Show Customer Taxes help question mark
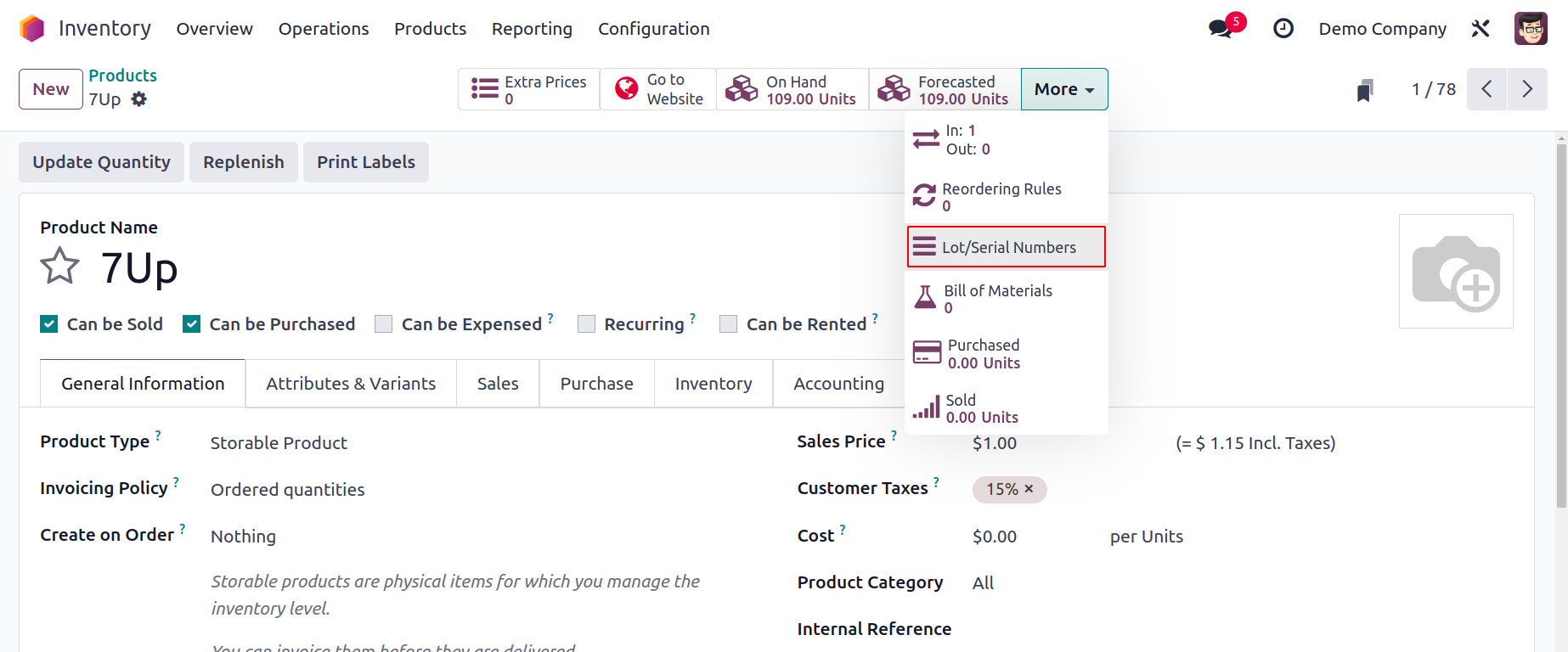This screenshot has height=652, width=1568. pyautogui.click(x=936, y=481)
